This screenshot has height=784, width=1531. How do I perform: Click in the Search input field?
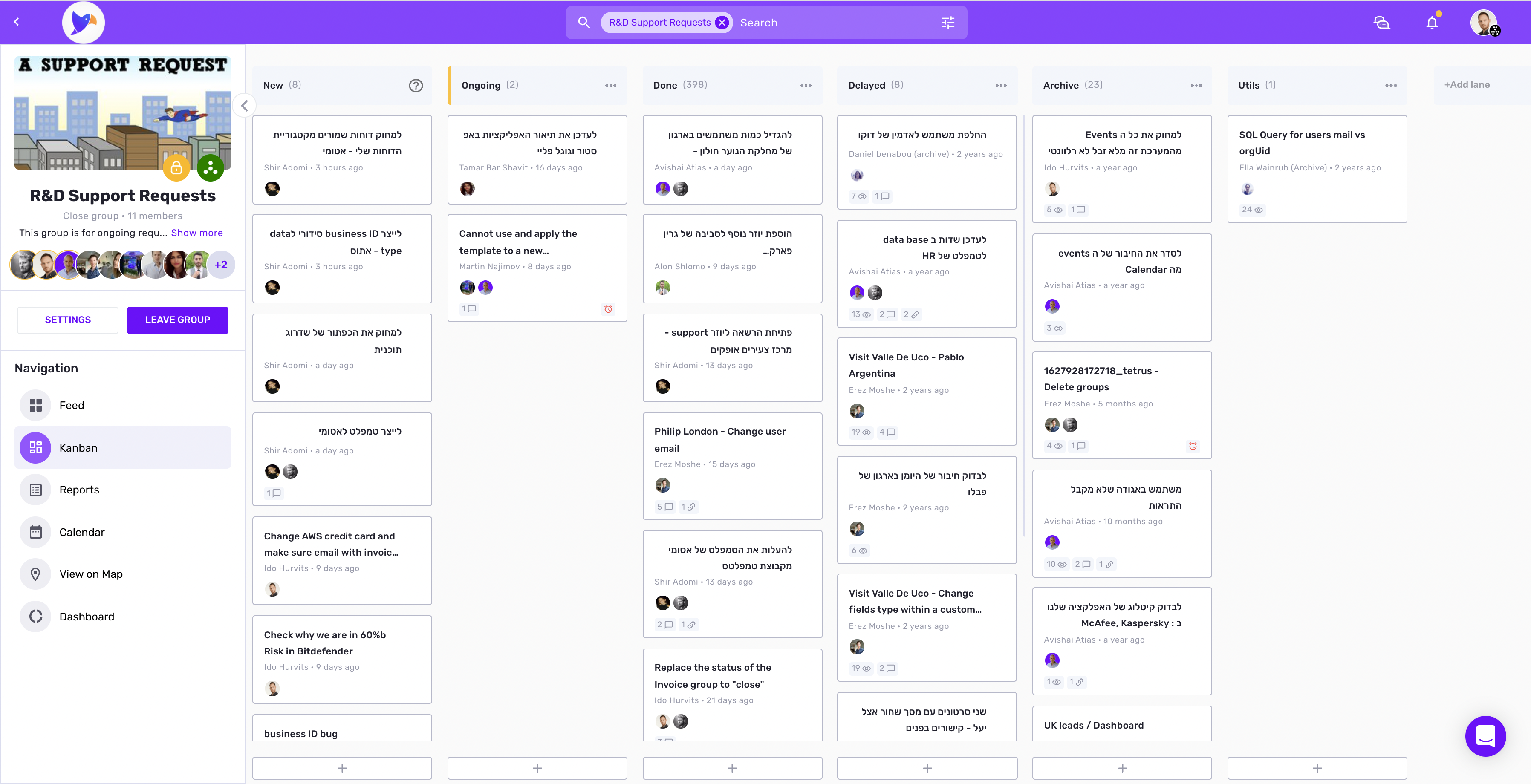coord(832,23)
